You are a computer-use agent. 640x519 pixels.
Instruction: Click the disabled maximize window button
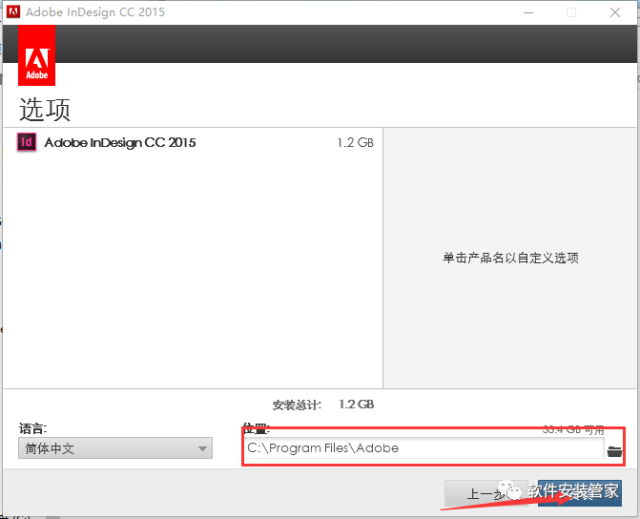click(571, 13)
